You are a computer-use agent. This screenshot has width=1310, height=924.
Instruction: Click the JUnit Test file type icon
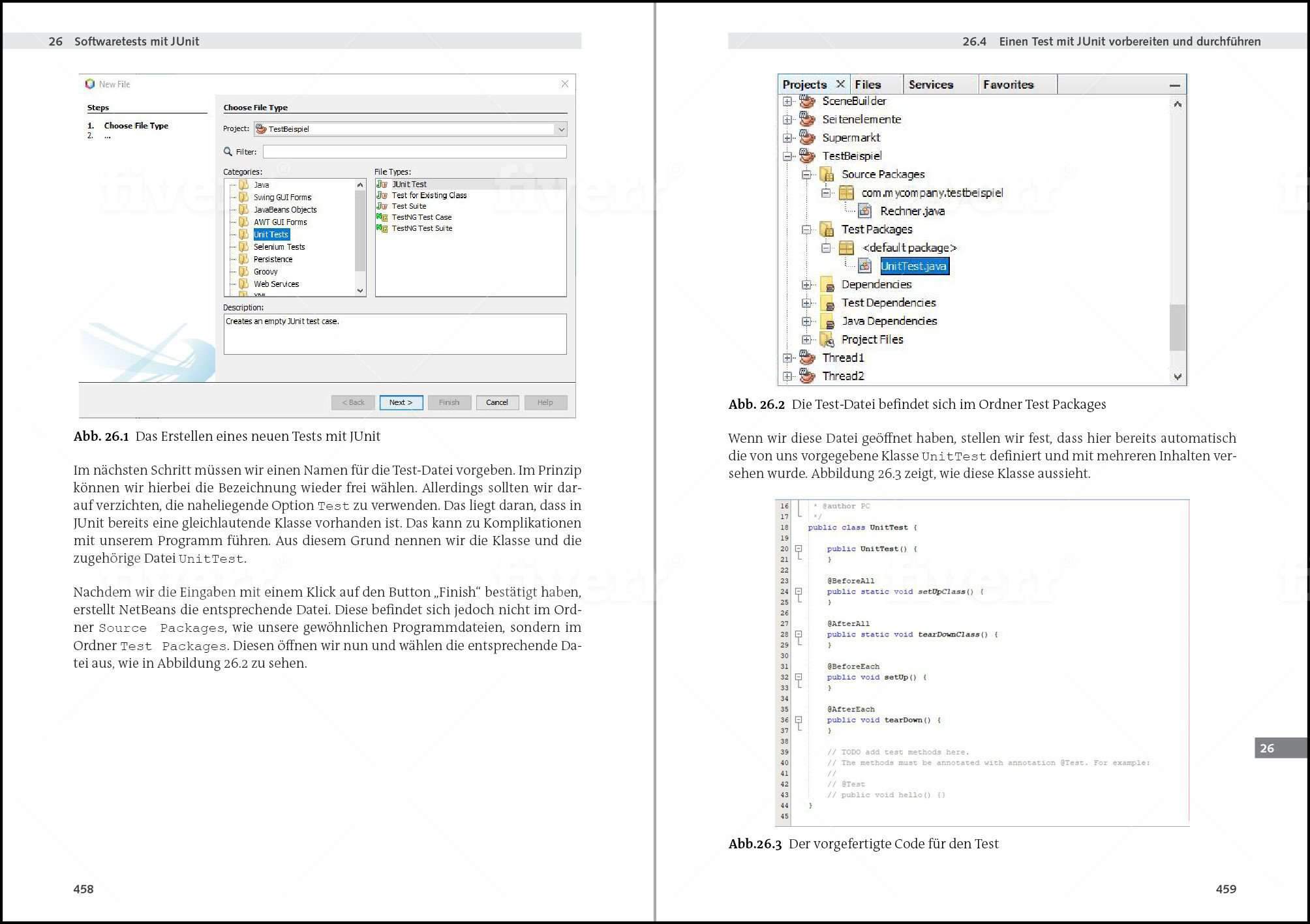pos(382,185)
